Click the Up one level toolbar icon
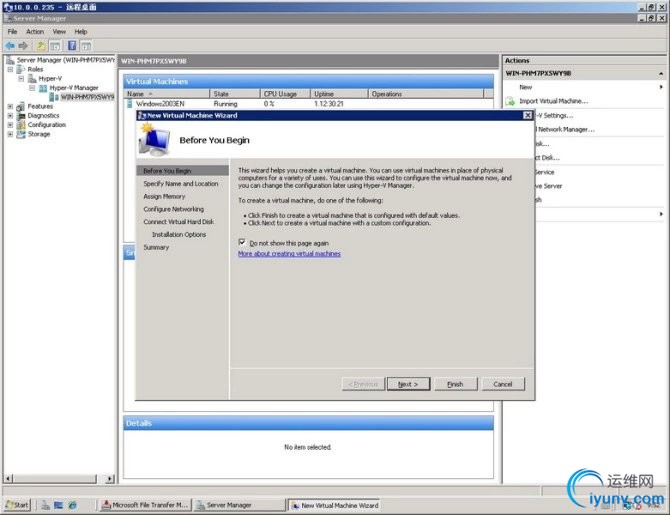This screenshot has width=670, height=515. [41, 45]
